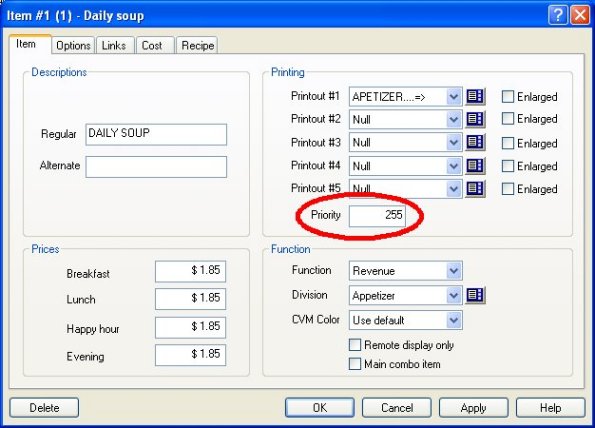Click into the Priority field
The height and width of the screenshot is (428, 595).
[x=377, y=216]
